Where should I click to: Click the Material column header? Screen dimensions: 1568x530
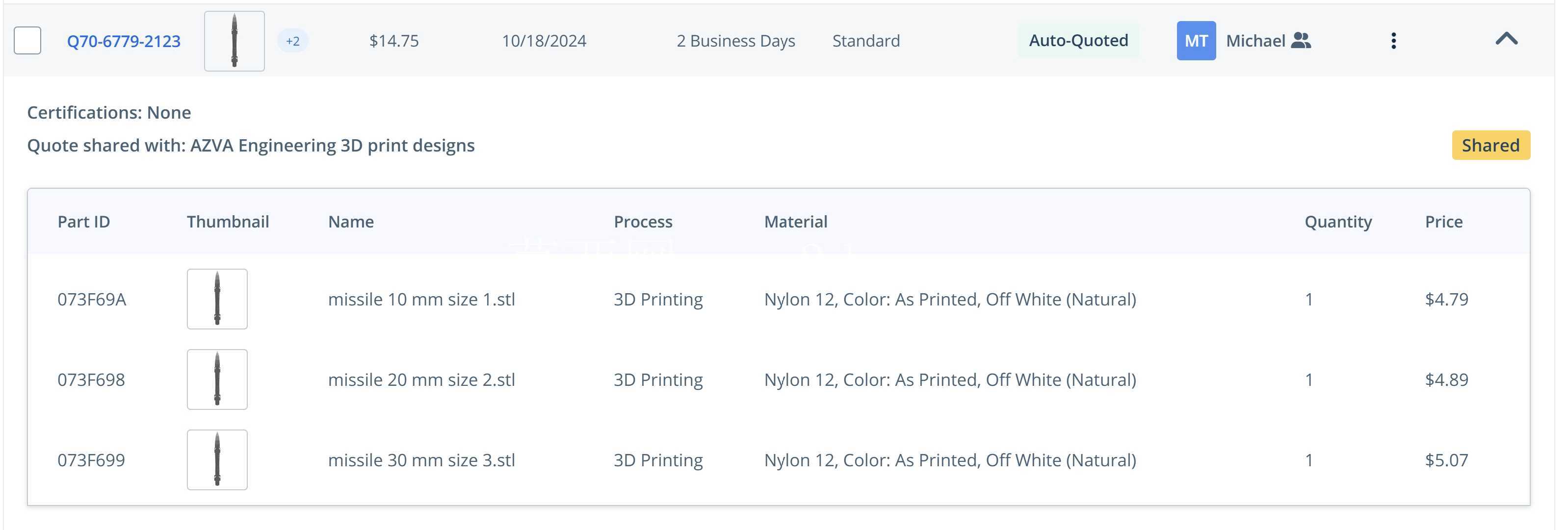coord(796,222)
